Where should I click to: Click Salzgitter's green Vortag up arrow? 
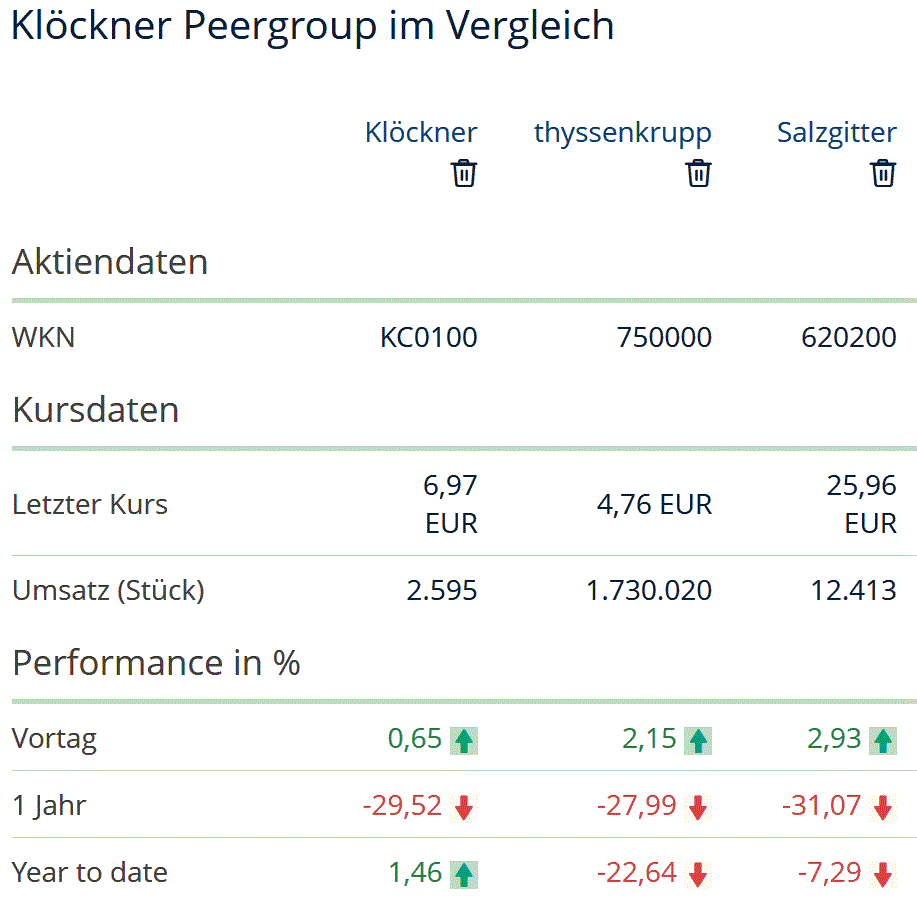click(x=883, y=740)
